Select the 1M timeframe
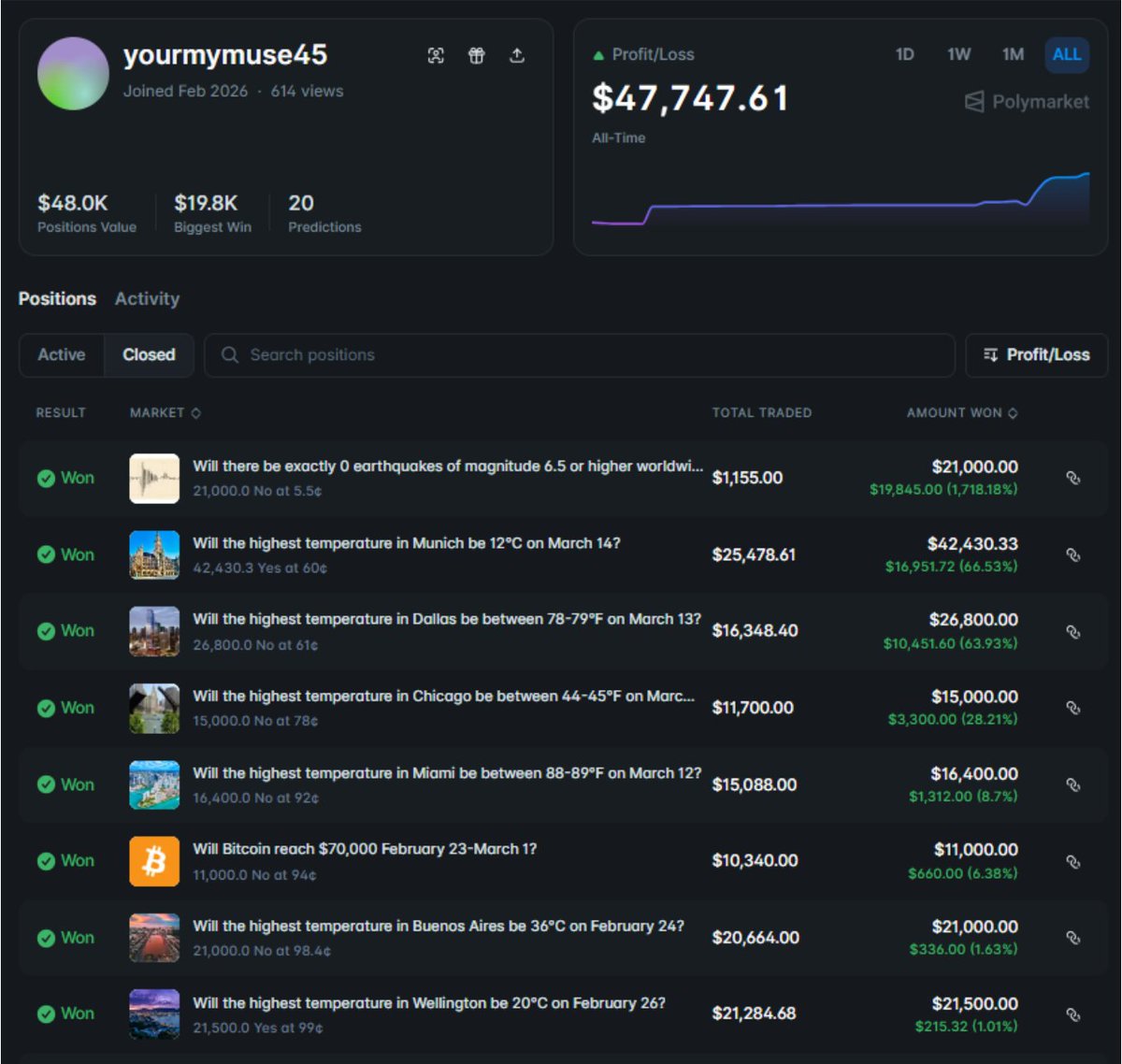The image size is (1122, 1064). coord(1013,54)
